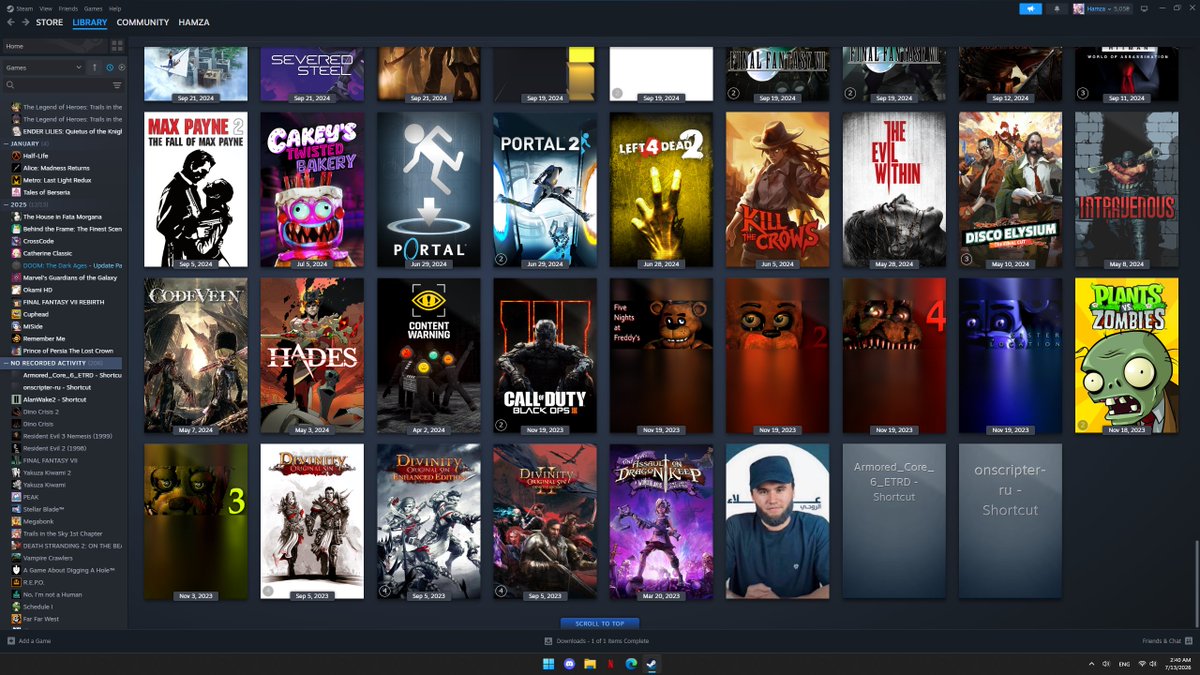Open the HAMZA profile tab

point(194,22)
